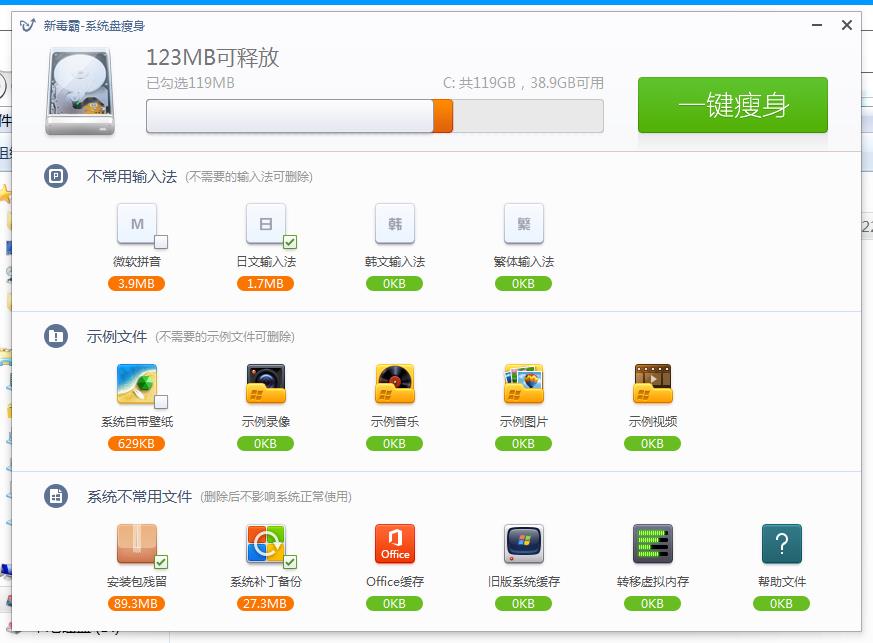This screenshot has height=643, width=873.
Task: Click the 89.3MB size badge
Action: 136,603
